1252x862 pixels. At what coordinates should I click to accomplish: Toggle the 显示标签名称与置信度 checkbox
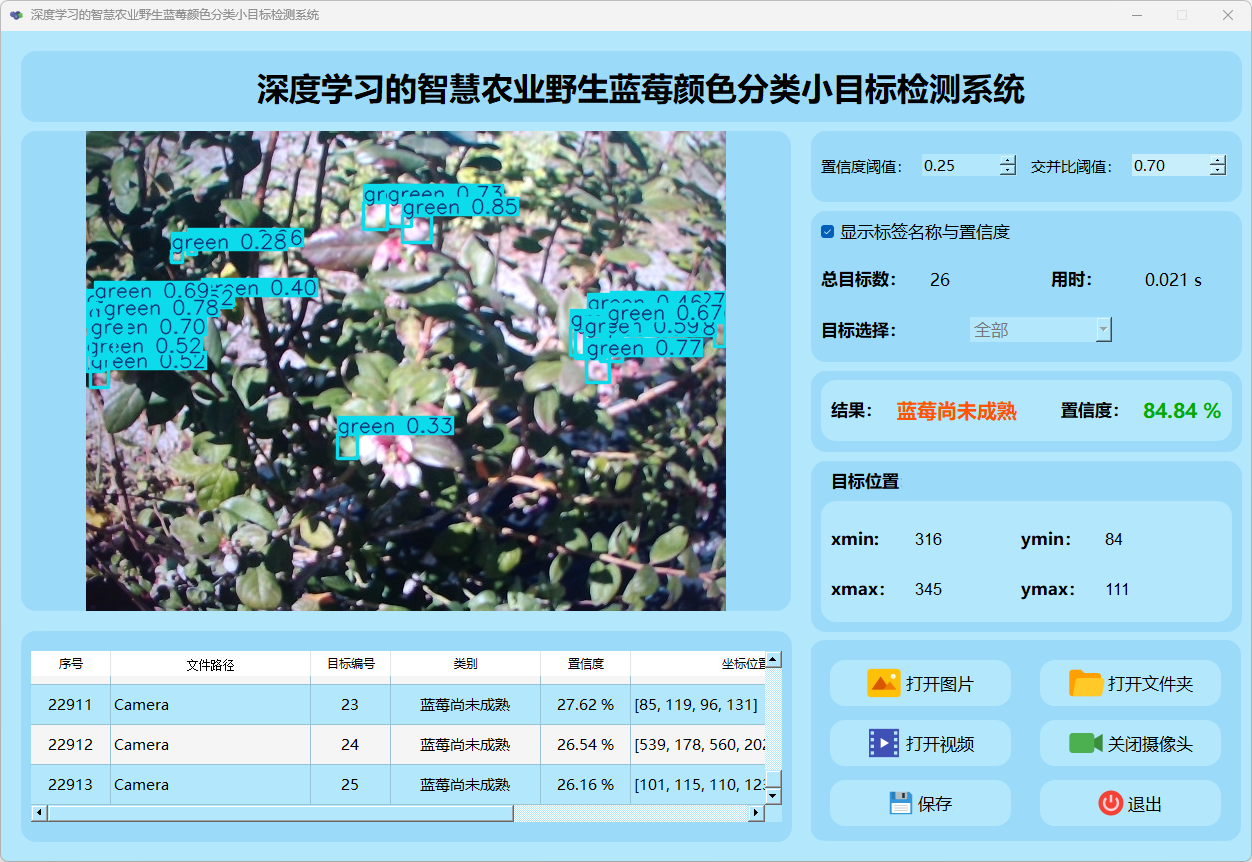click(x=828, y=232)
